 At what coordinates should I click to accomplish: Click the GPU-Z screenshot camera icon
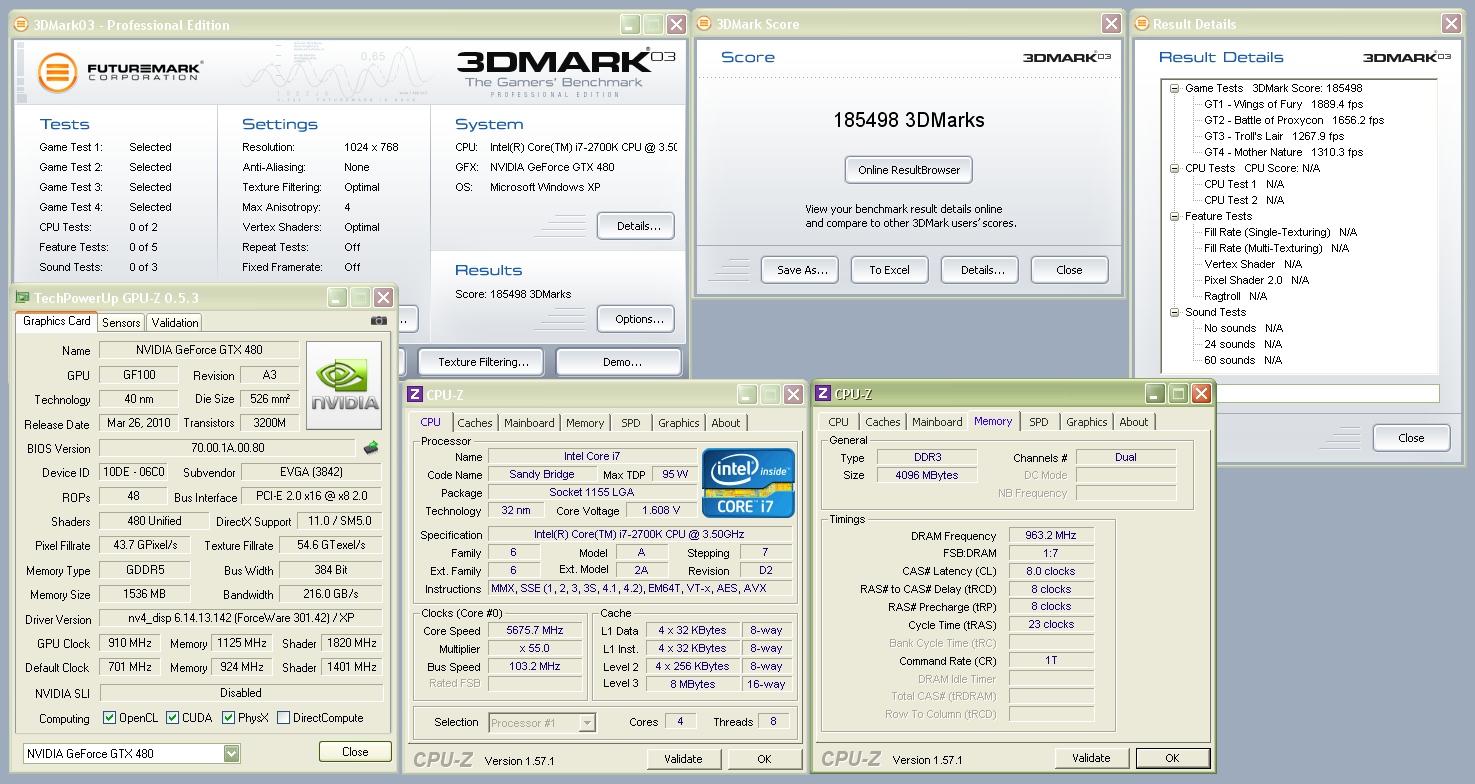(x=378, y=321)
